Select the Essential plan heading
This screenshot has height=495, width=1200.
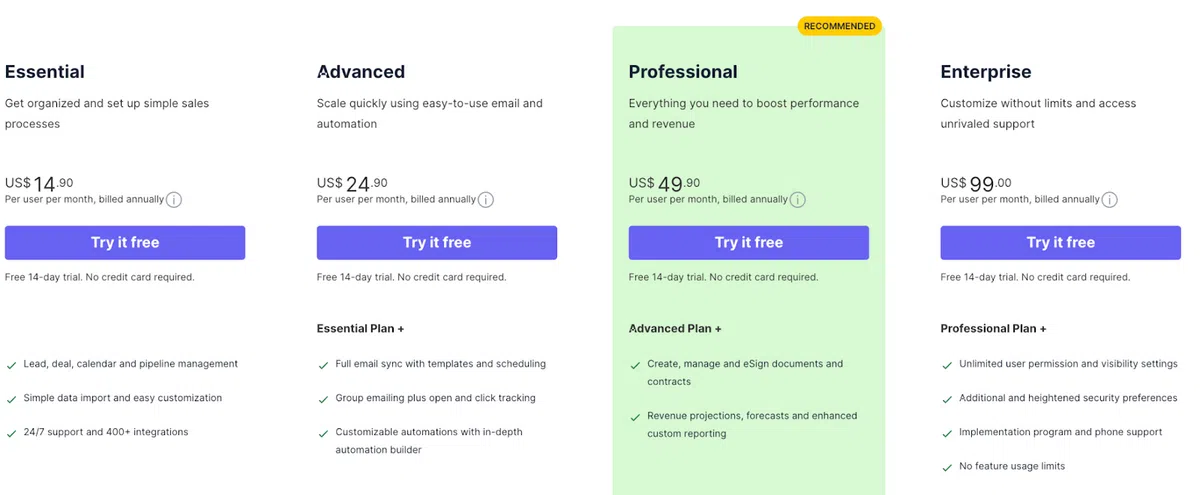tap(45, 72)
